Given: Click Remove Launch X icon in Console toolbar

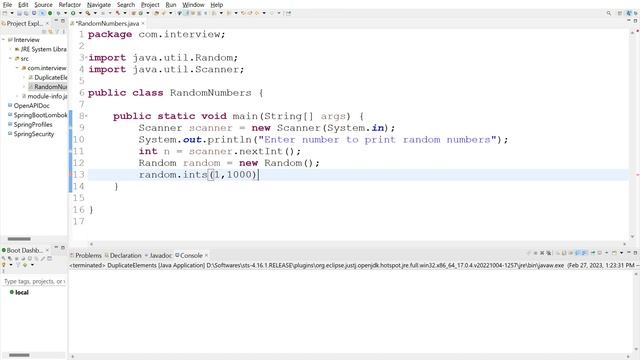Looking at the screenshot, I should pyautogui.click(x=542, y=253).
